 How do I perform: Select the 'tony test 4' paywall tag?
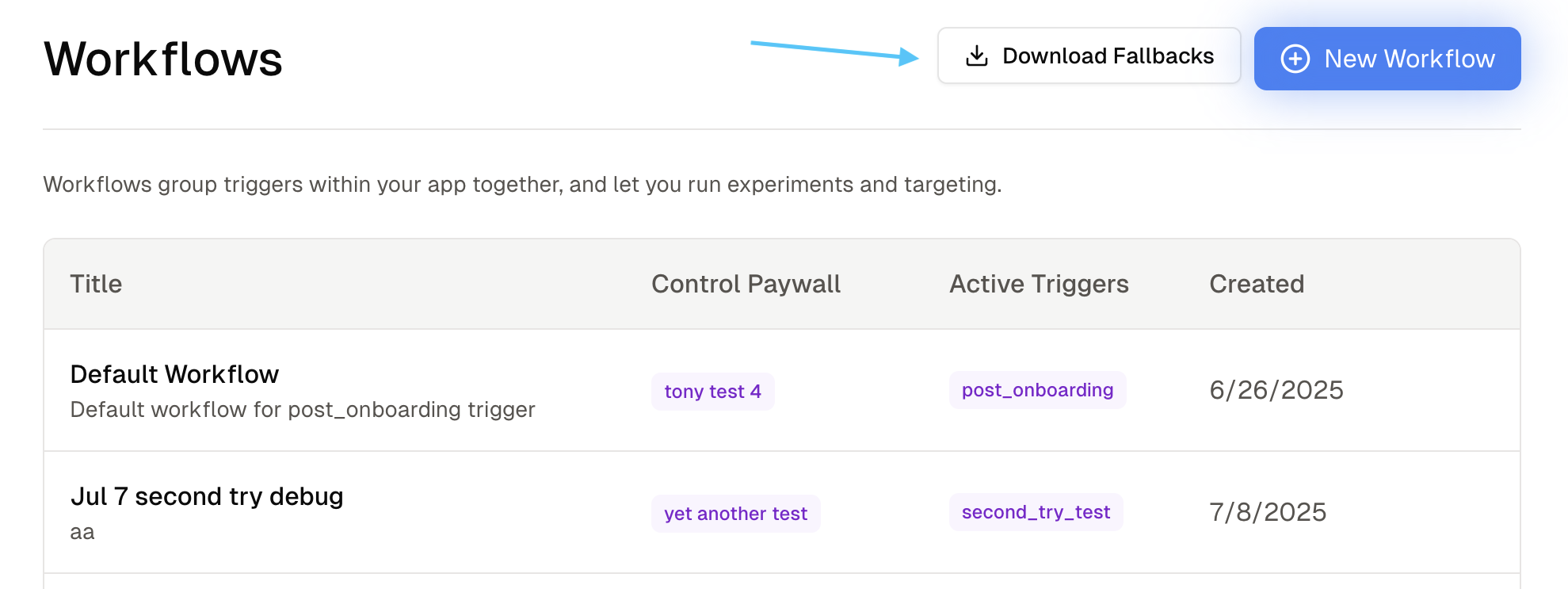pos(712,392)
